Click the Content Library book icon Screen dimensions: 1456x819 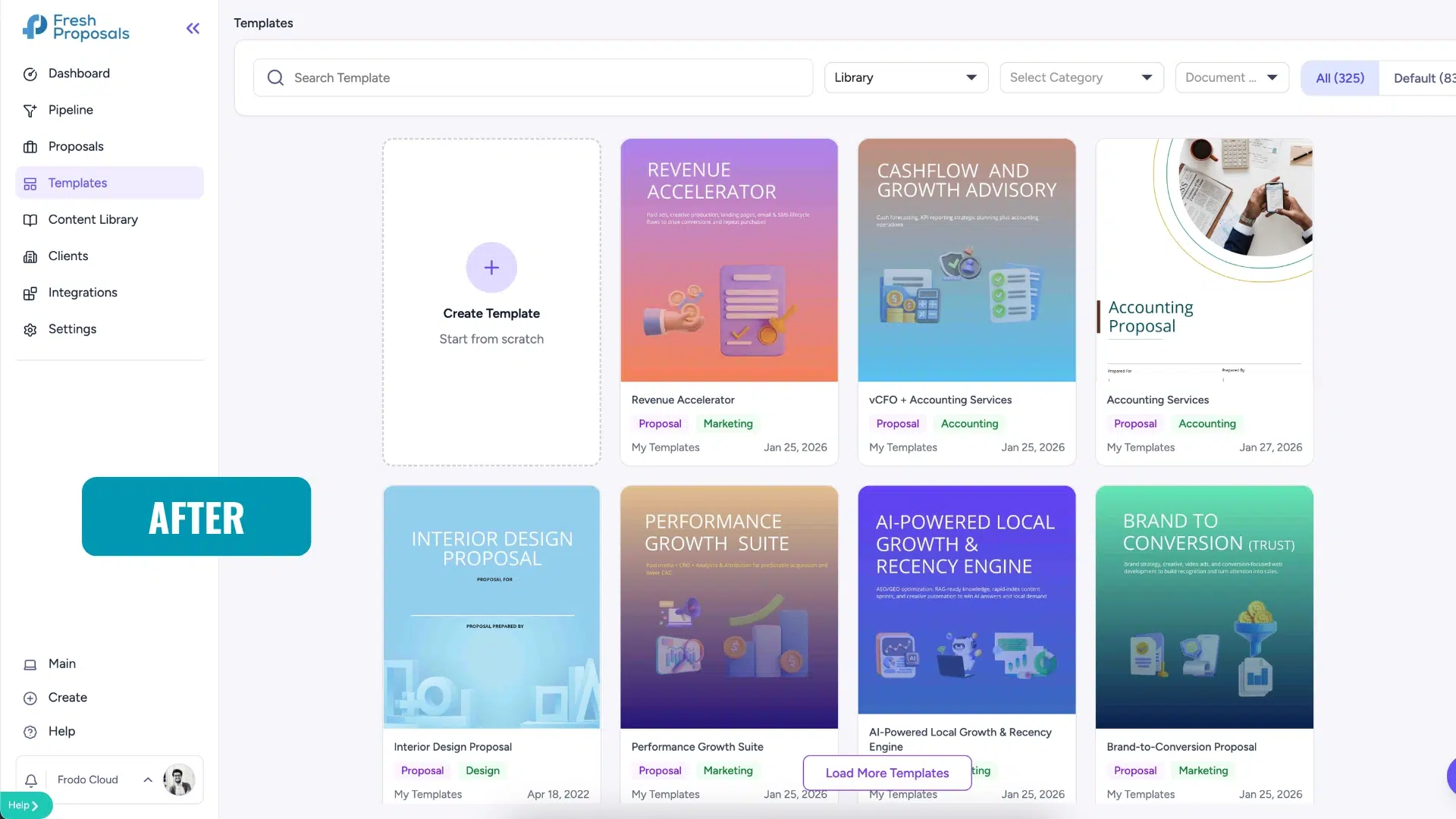coord(30,220)
